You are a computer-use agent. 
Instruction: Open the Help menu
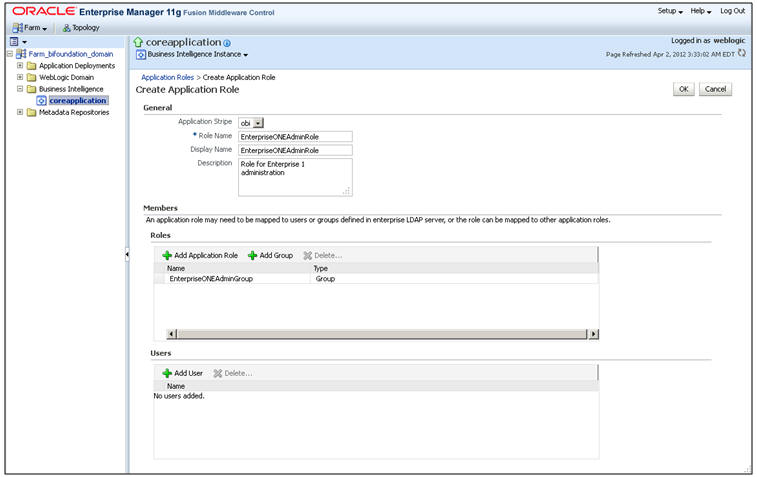pos(701,11)
